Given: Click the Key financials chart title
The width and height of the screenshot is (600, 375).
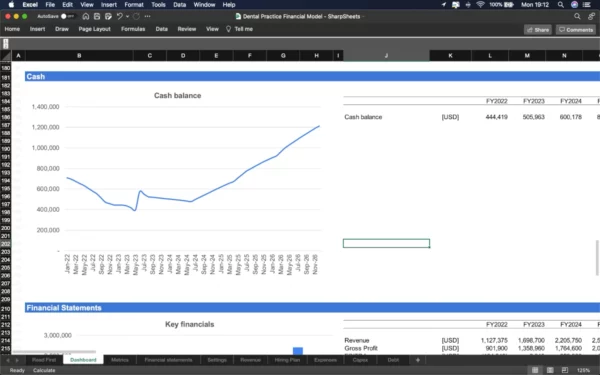Looking at the screenshot, I should tap(190, 324).
